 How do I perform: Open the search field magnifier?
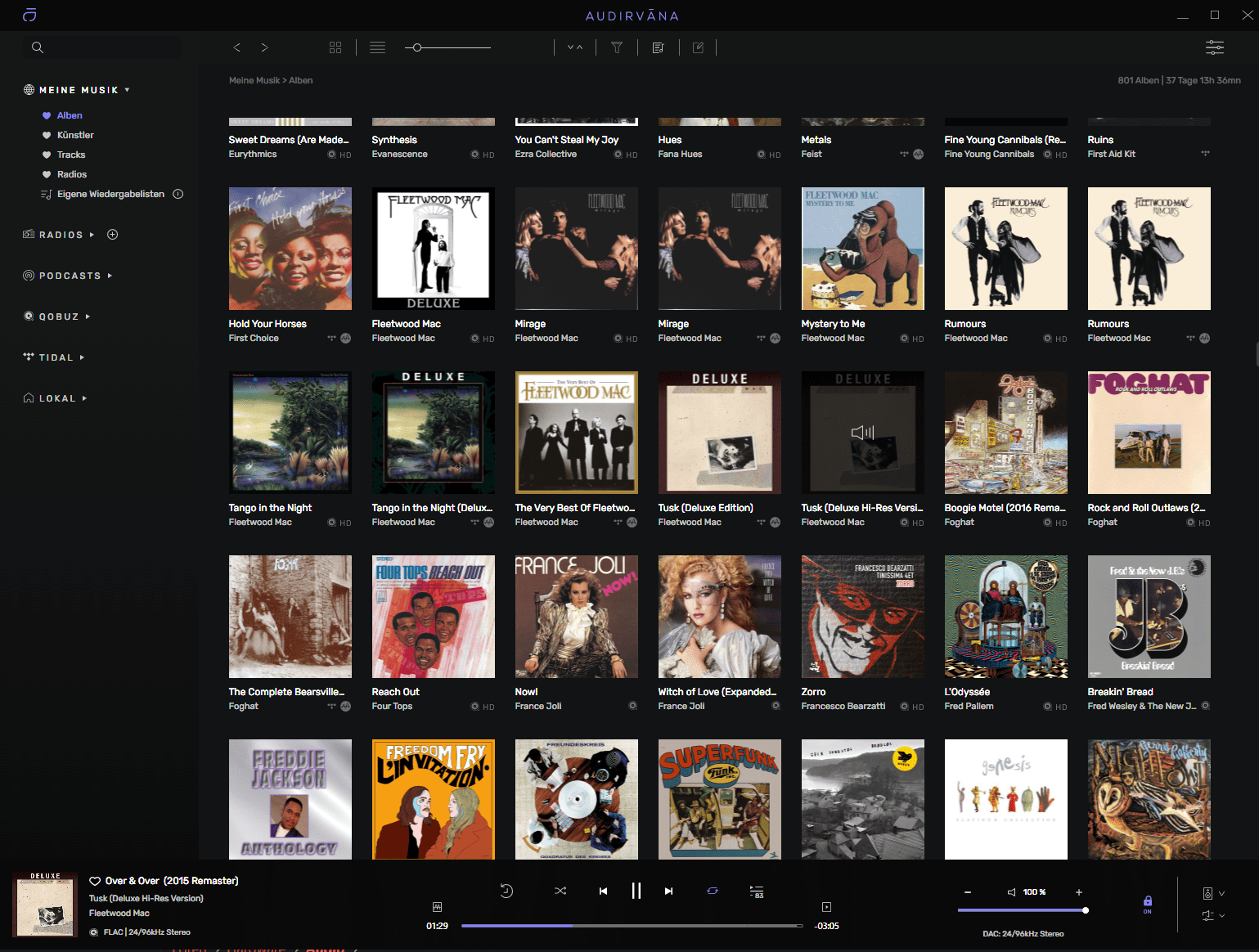tap(38, 47)
